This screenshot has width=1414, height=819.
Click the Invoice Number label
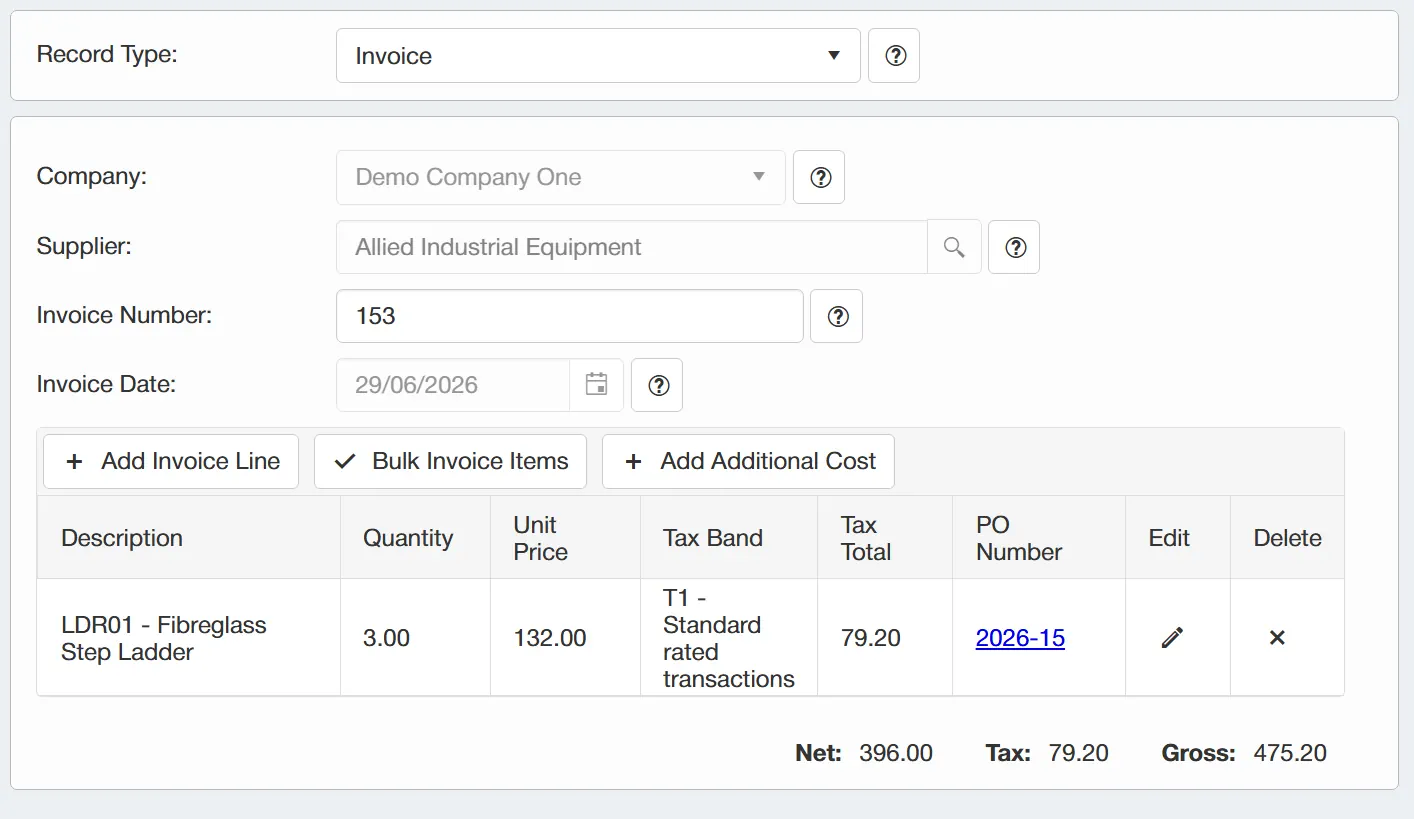pyautogui.click(x=125, y=315)
